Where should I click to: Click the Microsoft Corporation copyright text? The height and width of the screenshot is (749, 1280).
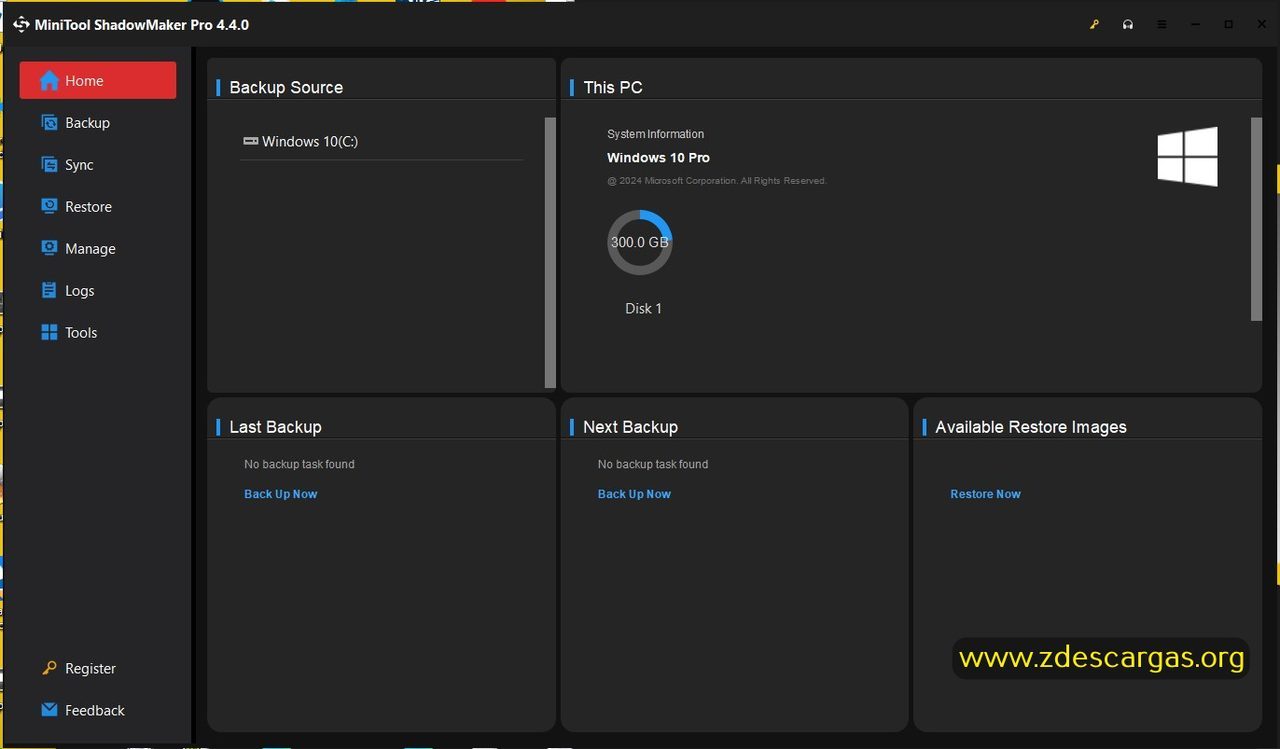717,181
